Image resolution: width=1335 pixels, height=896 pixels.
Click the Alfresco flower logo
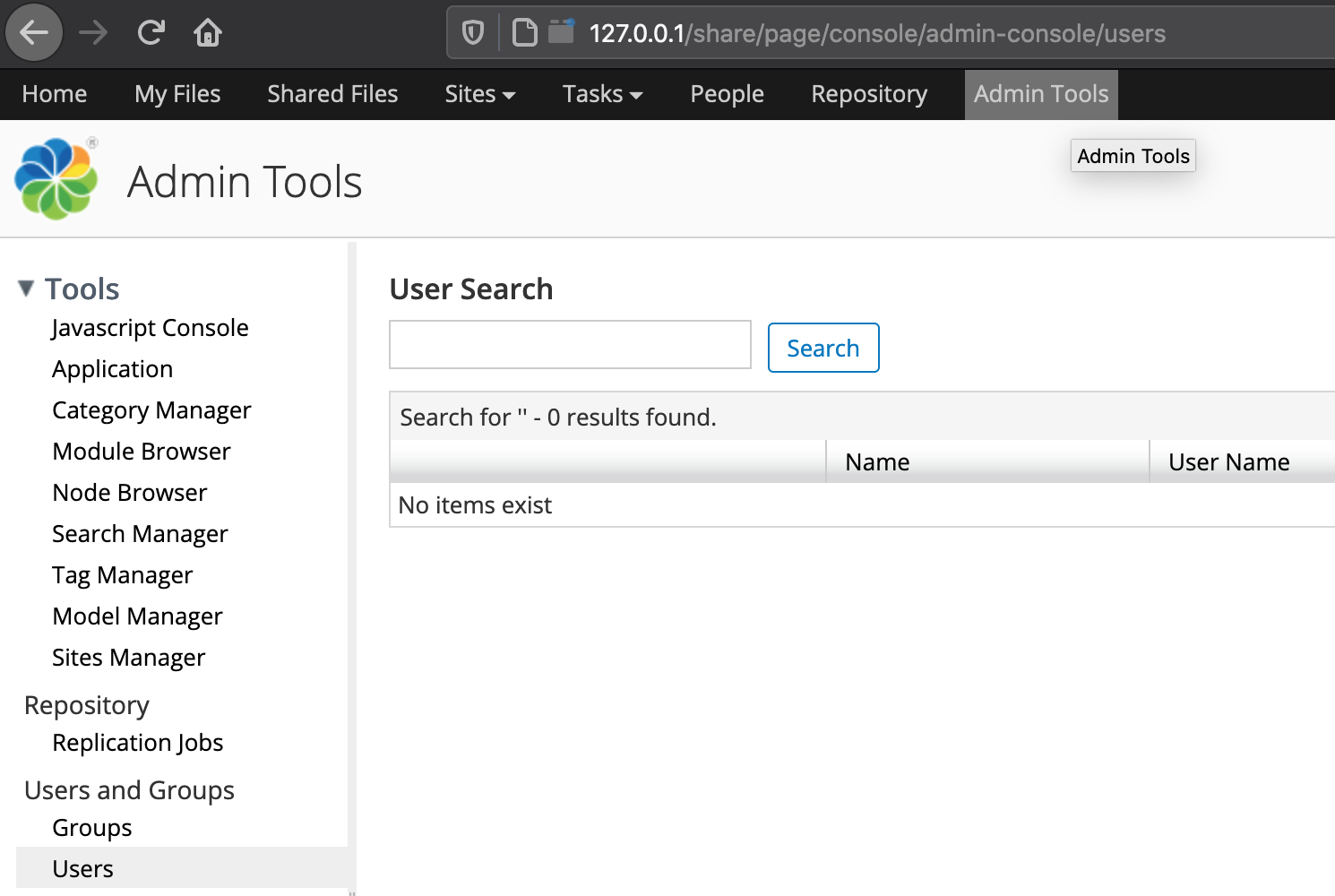tap(56, 178)
